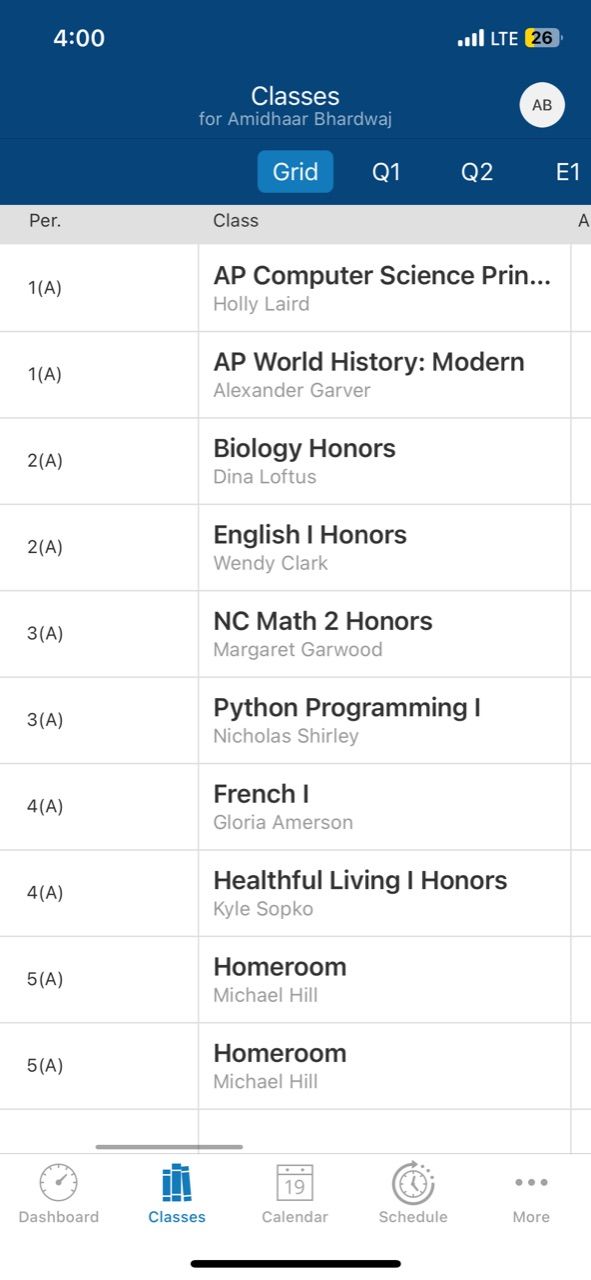Open AP World History: Modern class
This screenshot has height=1280, width=591.
(x=382, y=375)
